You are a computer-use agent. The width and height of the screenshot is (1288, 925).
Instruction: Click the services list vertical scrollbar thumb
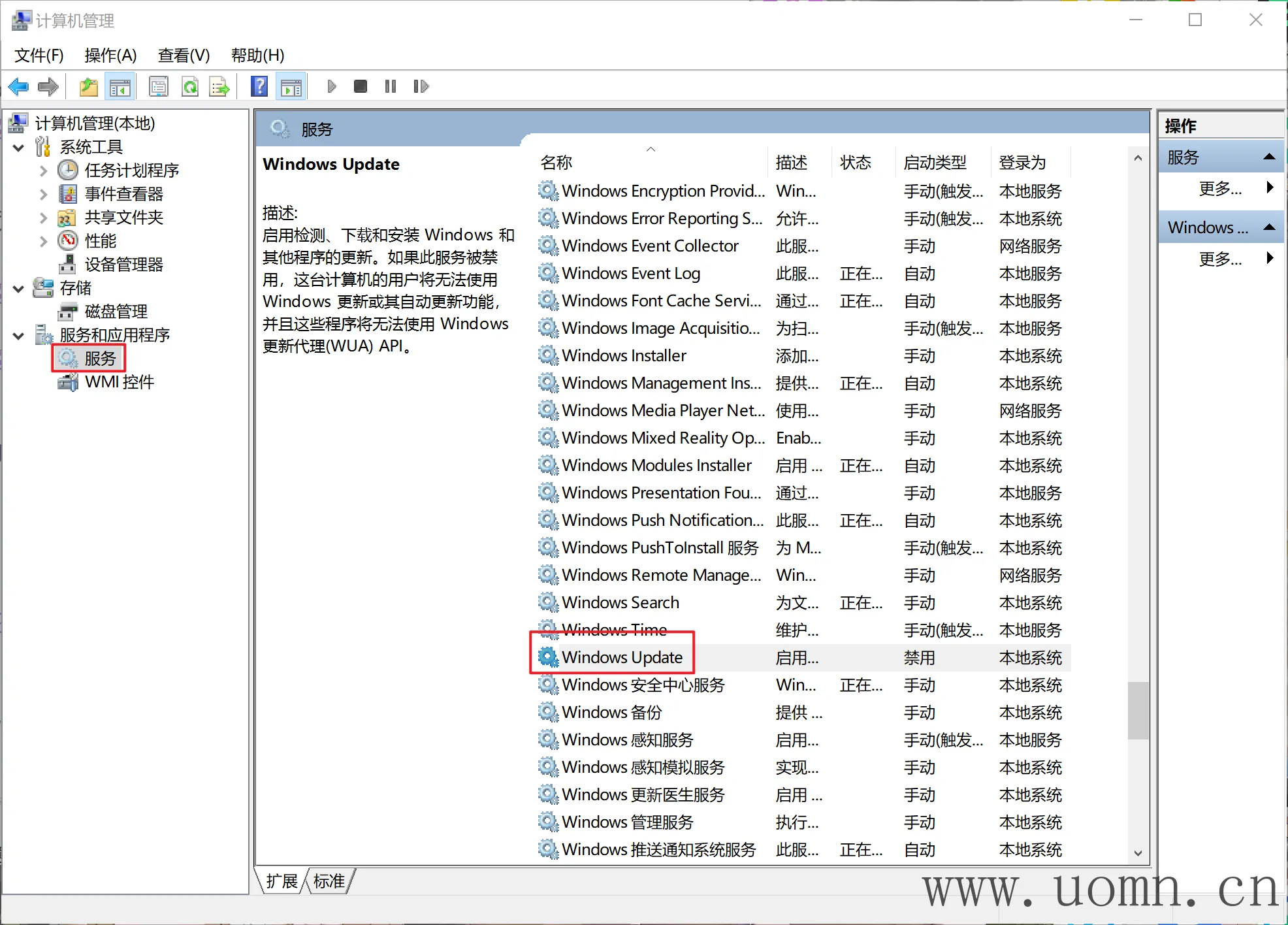(1138, 711)
